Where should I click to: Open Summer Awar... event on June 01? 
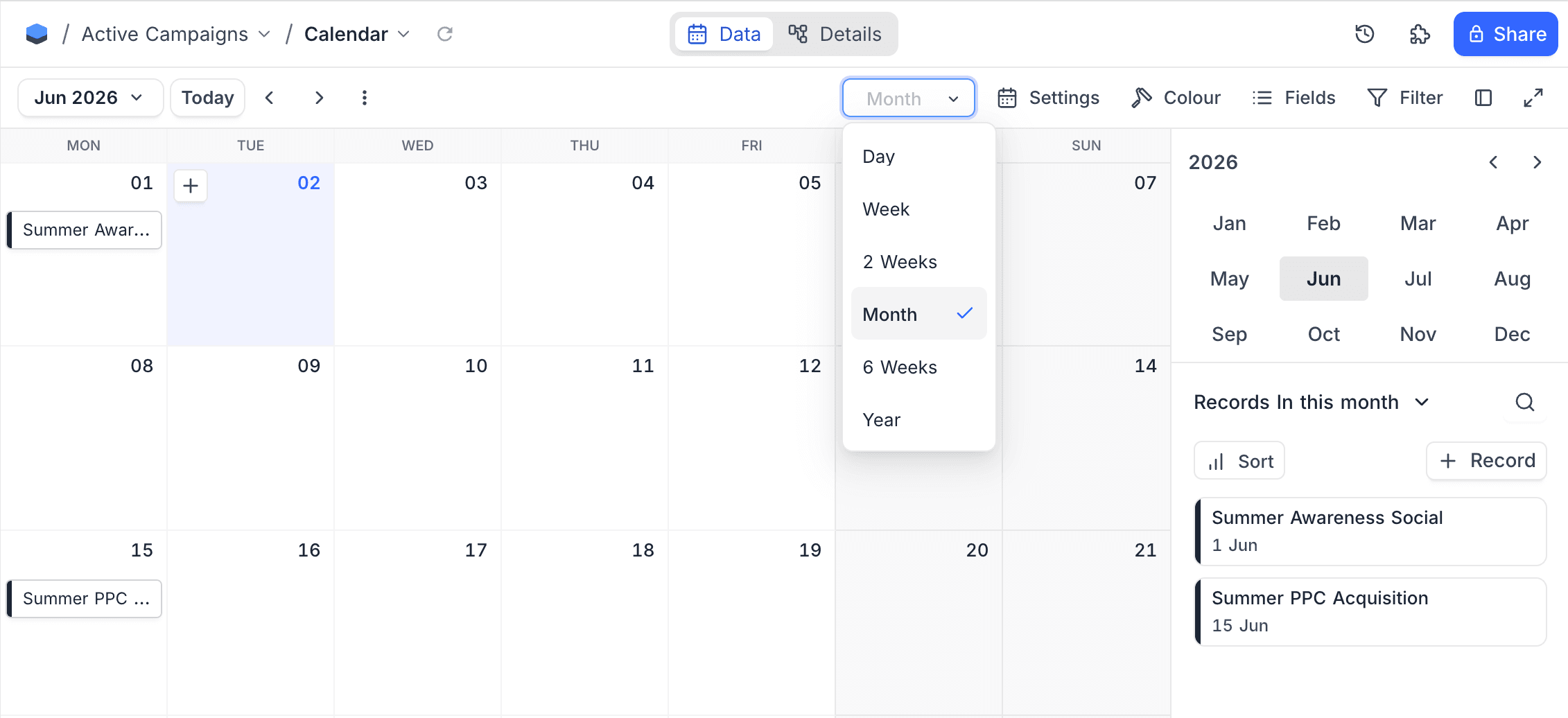pyautogui.click(x=84, y=230)
